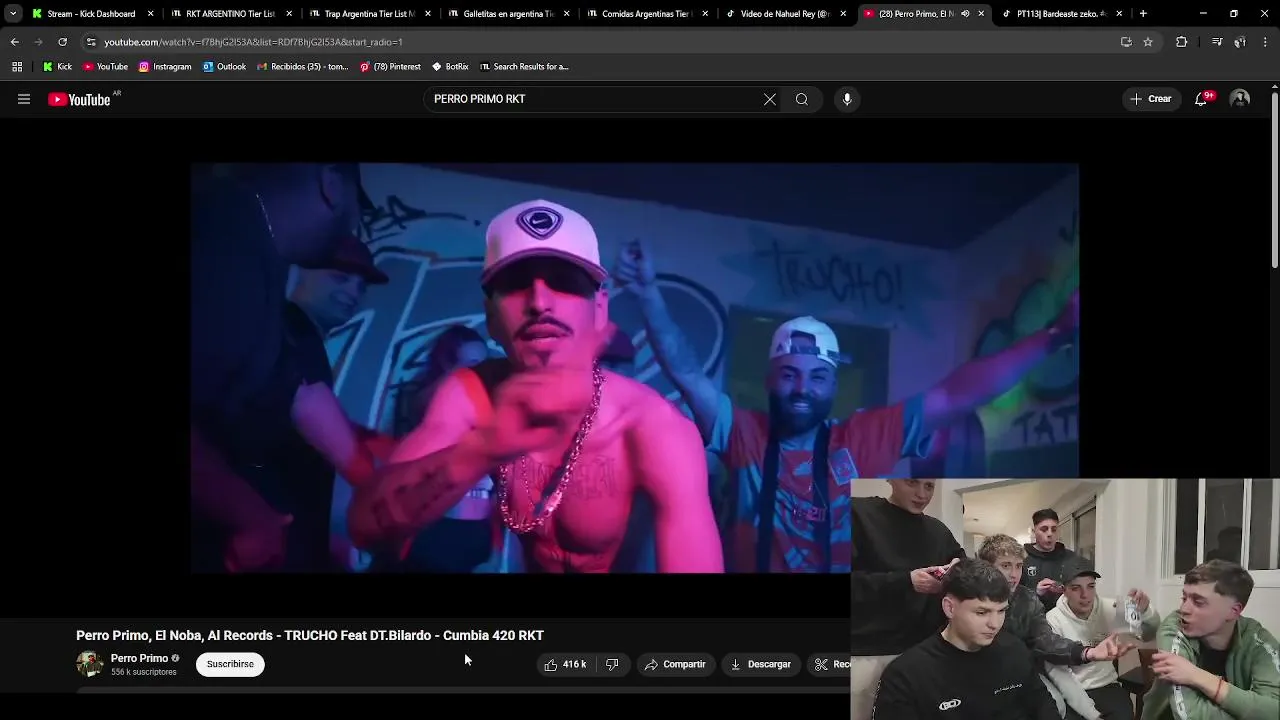Open the Crear upload menu
This screenshot has height=720, width=1280.
(x=1151, y=99)
